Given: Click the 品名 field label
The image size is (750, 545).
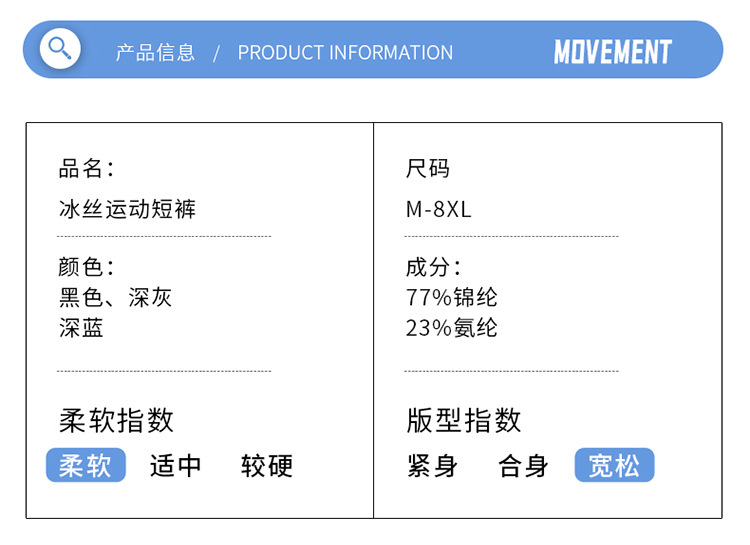Looking at the screenshot, I should [86, 168].
